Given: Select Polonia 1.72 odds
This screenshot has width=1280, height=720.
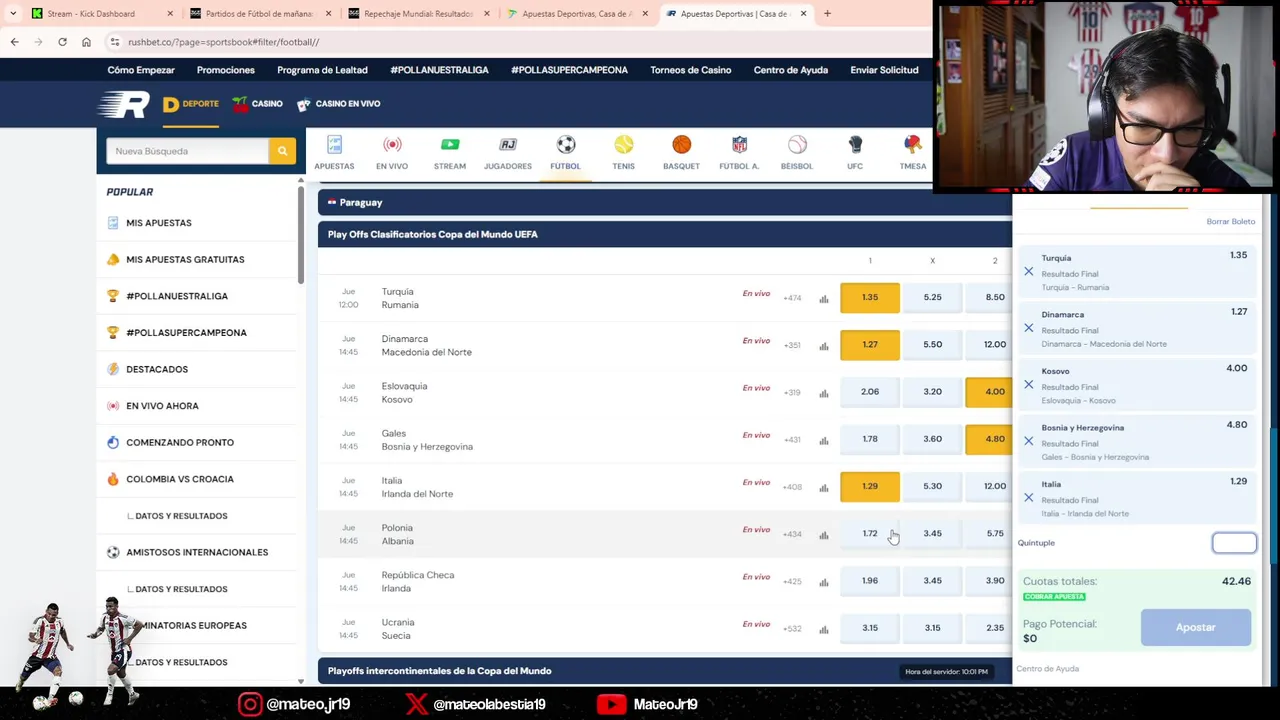Looking at the screenshot, I should [870, 533].
